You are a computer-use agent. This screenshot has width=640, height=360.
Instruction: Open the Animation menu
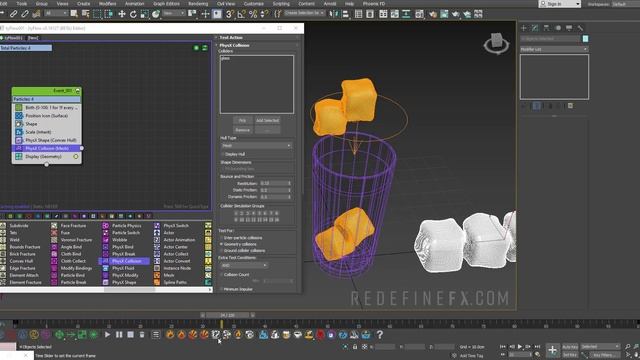pos(134,4)
